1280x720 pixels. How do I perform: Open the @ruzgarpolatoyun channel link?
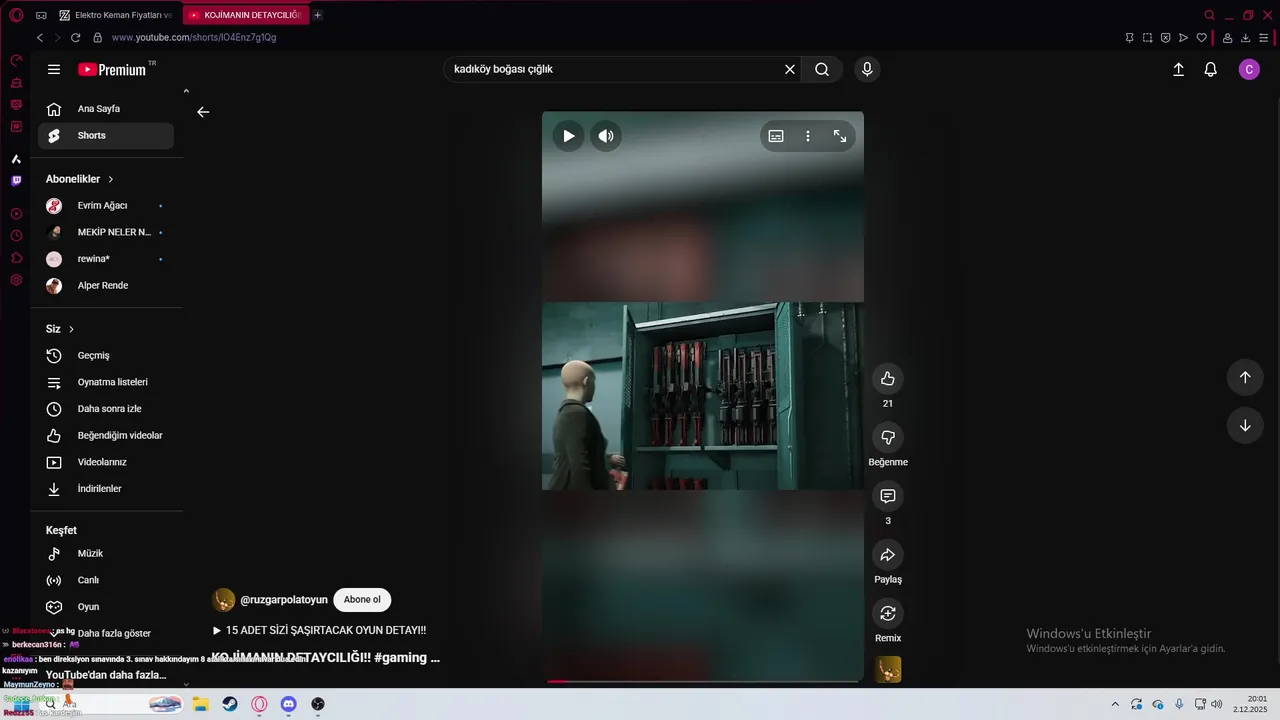(284, 600)
